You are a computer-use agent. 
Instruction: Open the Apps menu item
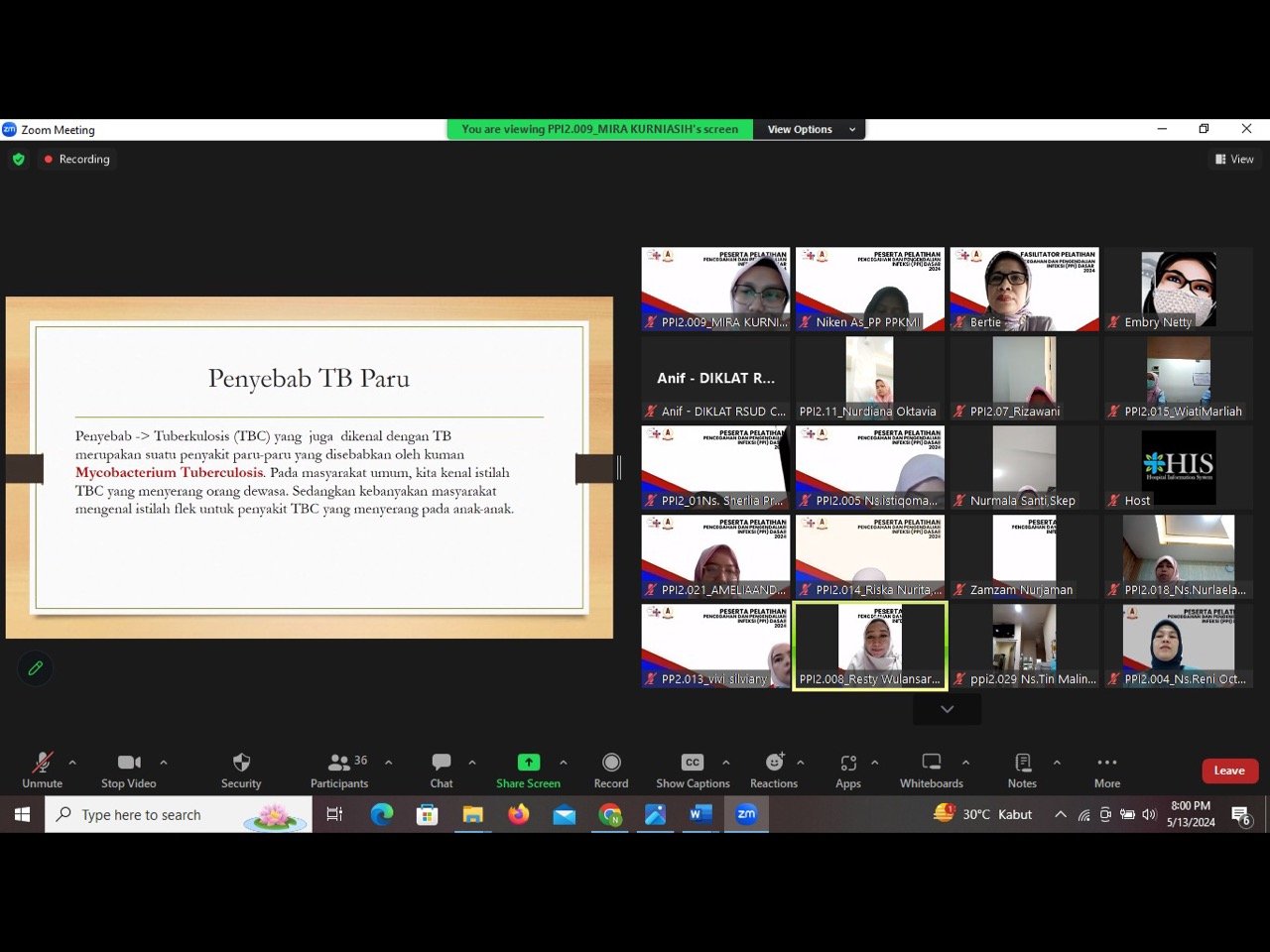click(x=848, y=763)
